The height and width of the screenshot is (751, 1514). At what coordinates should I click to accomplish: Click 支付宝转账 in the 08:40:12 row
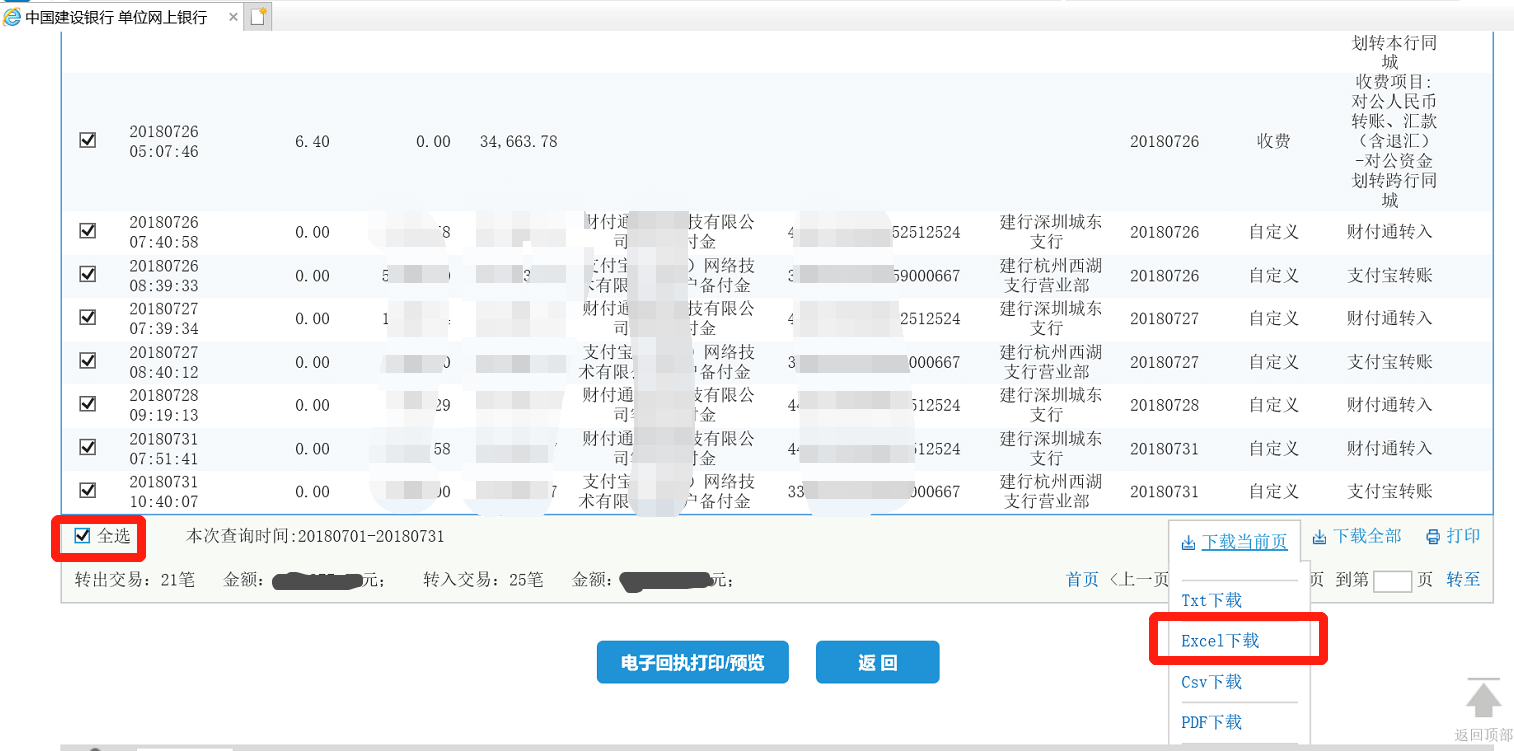[x=1390, y=362]
